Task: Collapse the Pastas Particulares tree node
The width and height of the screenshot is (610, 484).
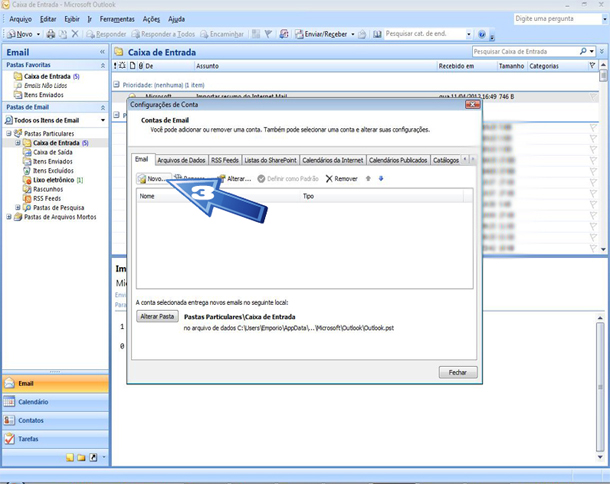Action: [9, 133]
